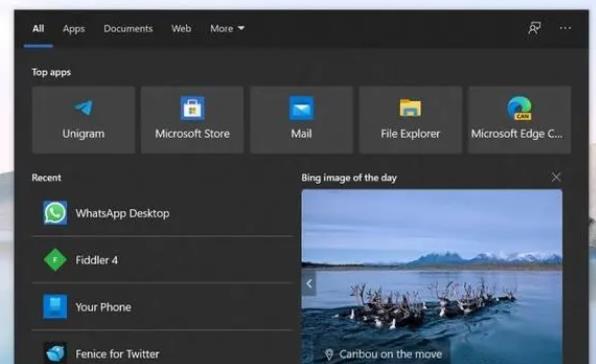Select 'WhatsApp Desktop' text in Recent
Image resolution: width=596 pixels, height=364 pixels.
(122, 213)
